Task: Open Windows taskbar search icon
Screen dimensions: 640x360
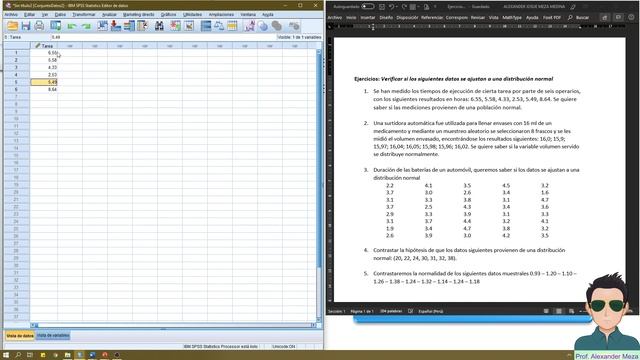Action: (x=18, y=355)
